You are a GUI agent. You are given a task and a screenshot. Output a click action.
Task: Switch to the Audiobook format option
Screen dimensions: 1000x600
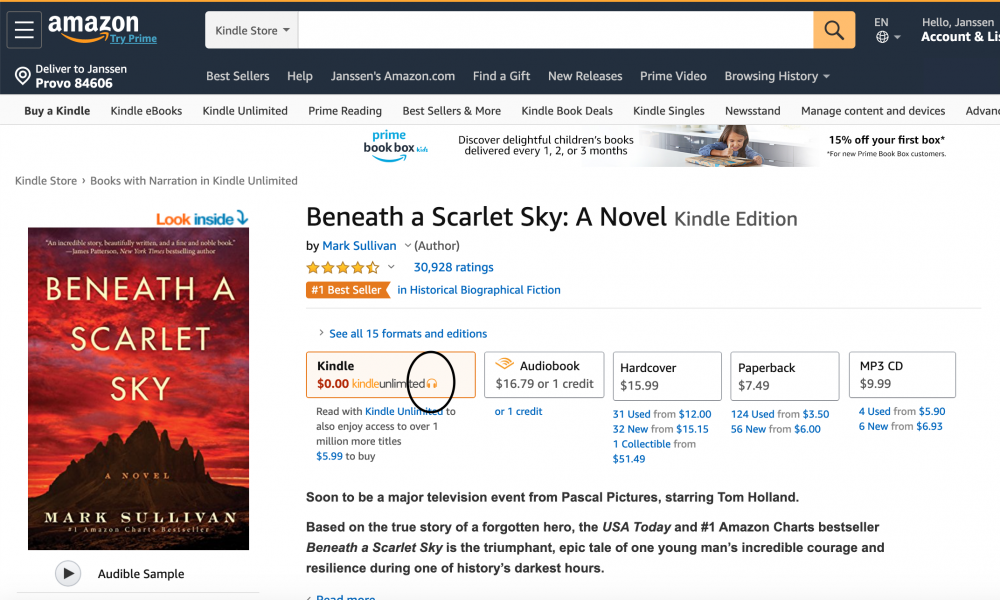[x=543, y=376]
